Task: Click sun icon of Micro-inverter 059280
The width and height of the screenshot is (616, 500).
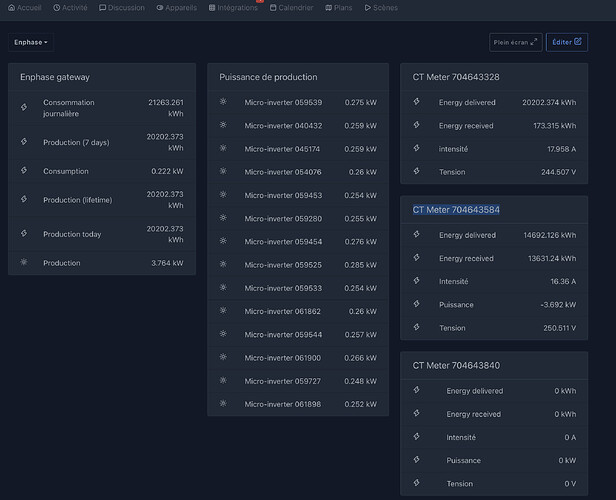Action: point(223,218)
